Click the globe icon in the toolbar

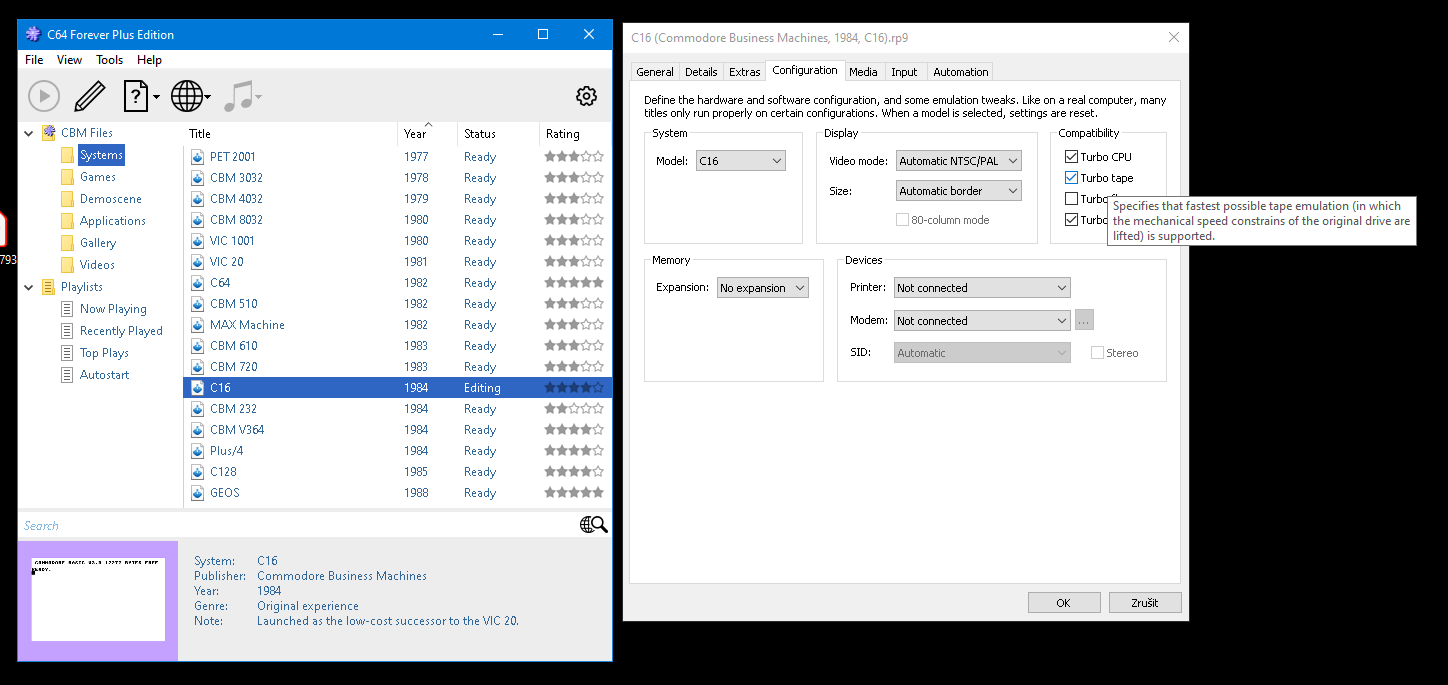pyautogui.click(x=187, y=96)
